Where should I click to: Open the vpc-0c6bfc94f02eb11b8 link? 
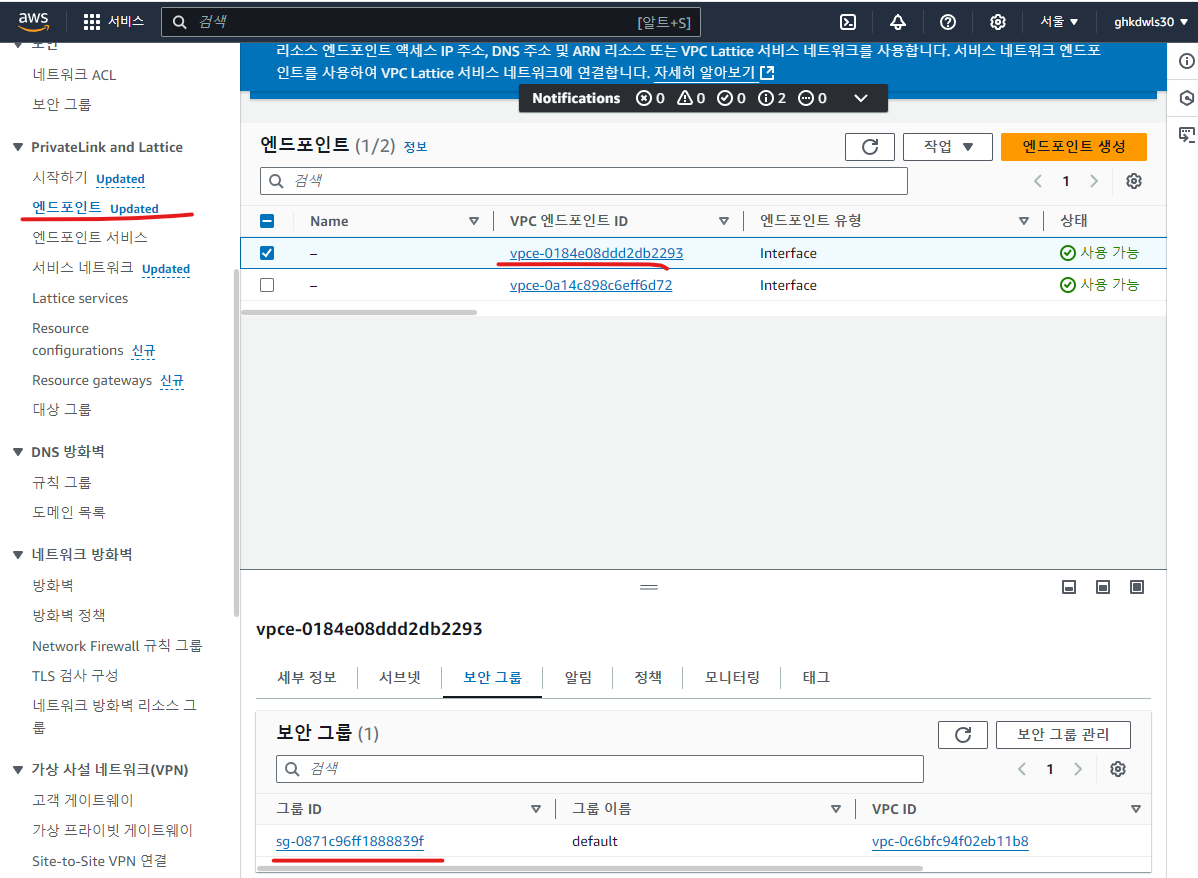coord(950,841)
